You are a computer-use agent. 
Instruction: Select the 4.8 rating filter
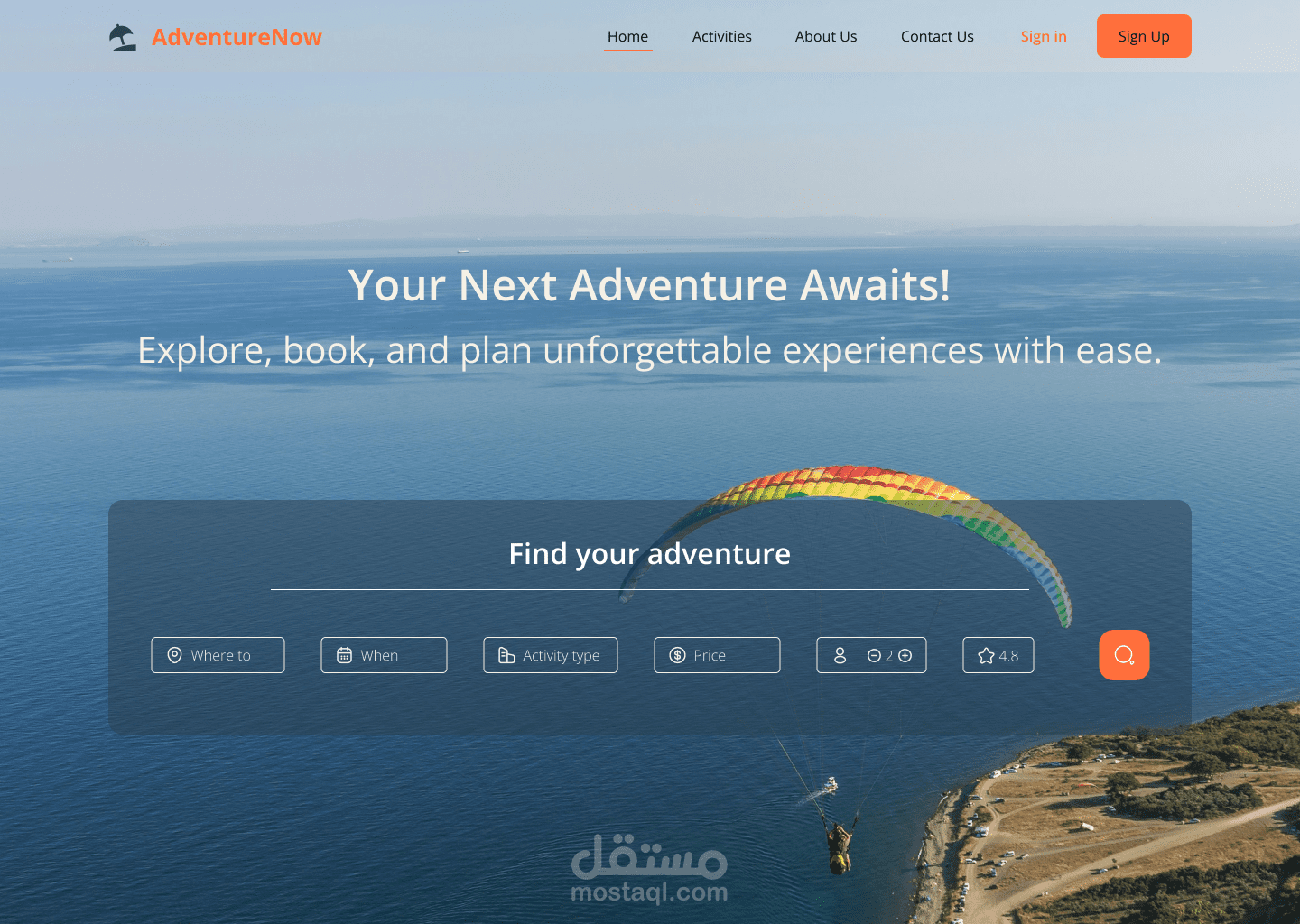[x=998, y=655]
